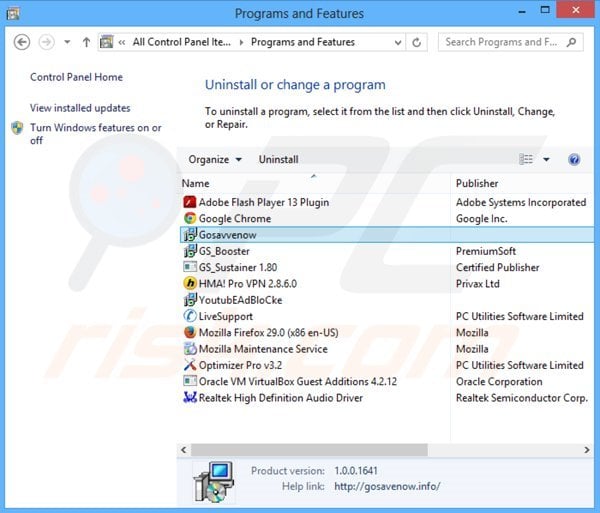Click the Back navigation arrow
This screenshot has width=600, height=513.
pyautogui.click(x=22, y=42)
